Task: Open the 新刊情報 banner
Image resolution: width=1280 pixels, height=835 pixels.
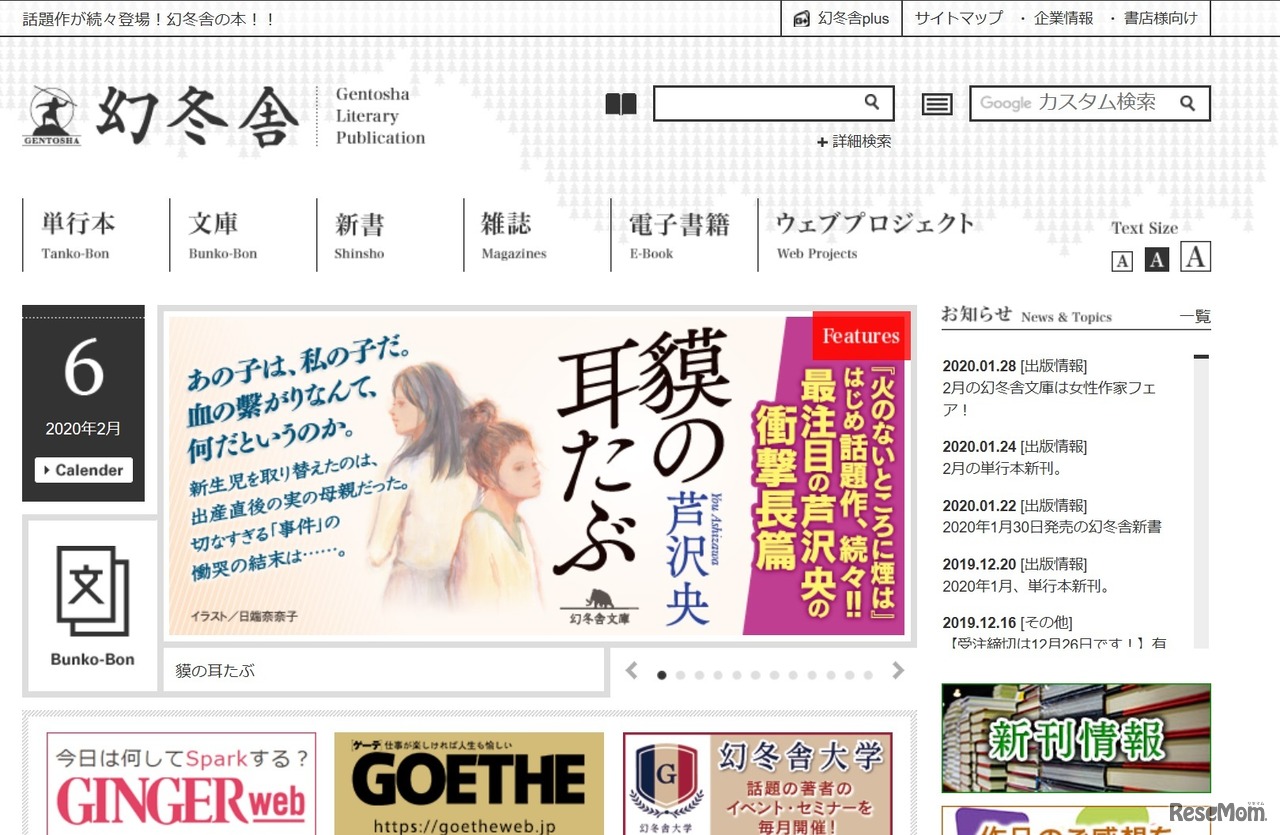Action: pyautogui.click(x=1076, y=738)
